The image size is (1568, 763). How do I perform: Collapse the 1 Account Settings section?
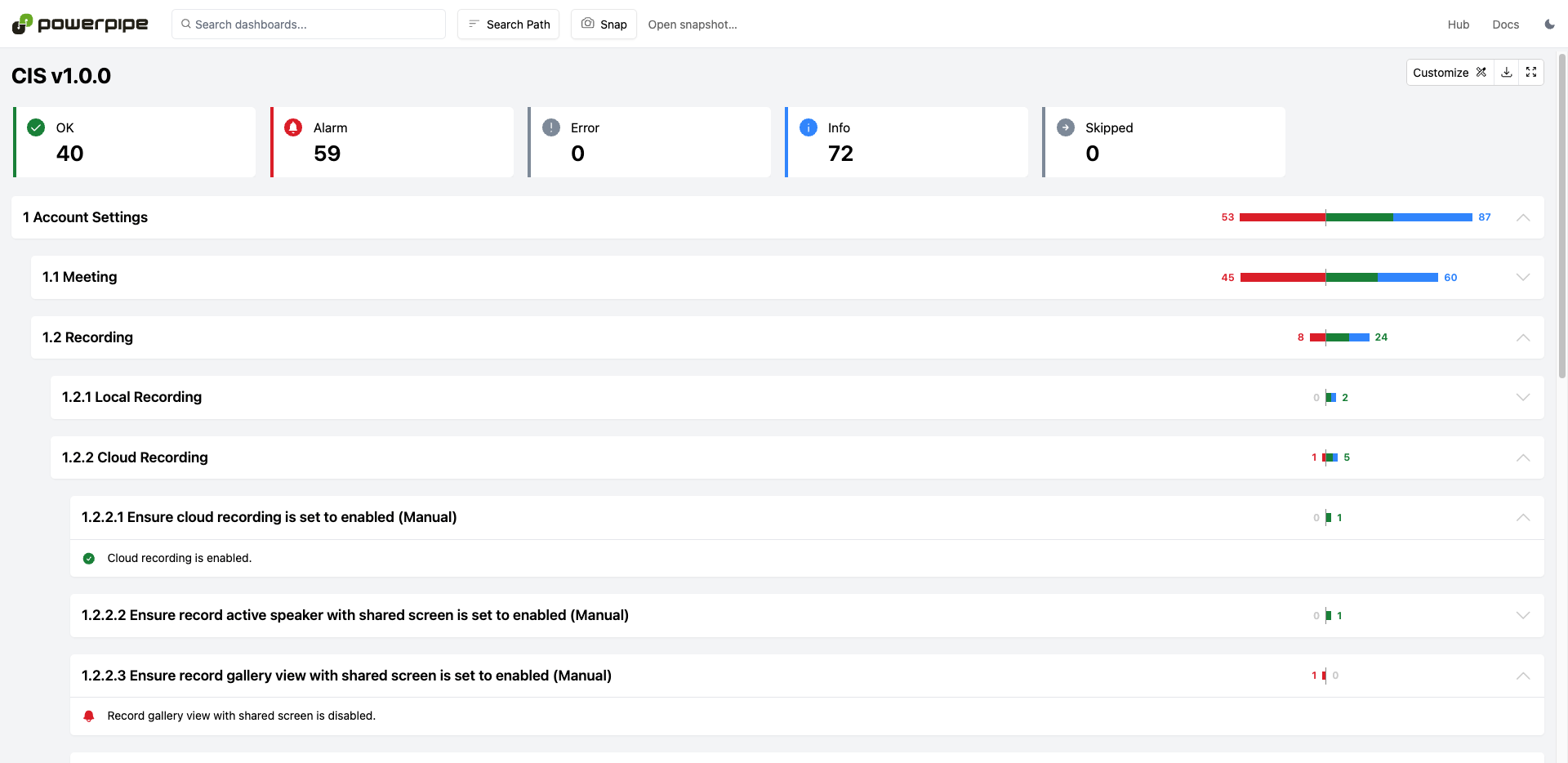pyautogui.click(x=1524, y=217)
